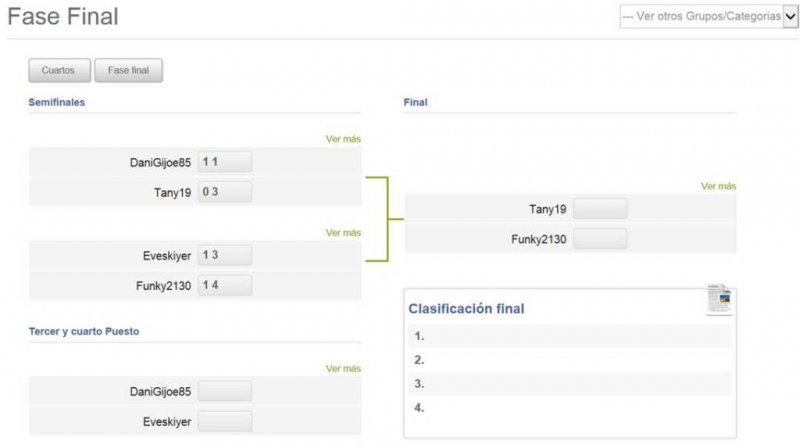Screen dimensions: 800x448
Task: Open the Ver otros Grupos/Categorias dropdown
Action: 708,16
